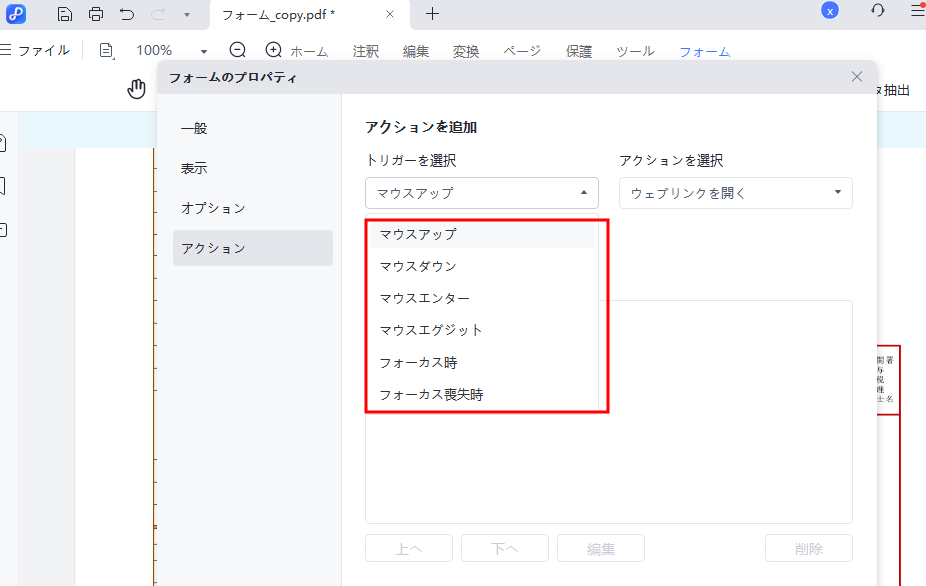Click the Save document icon
The height and width of the screenshot is (586, 926).
[x=65, y=14]
